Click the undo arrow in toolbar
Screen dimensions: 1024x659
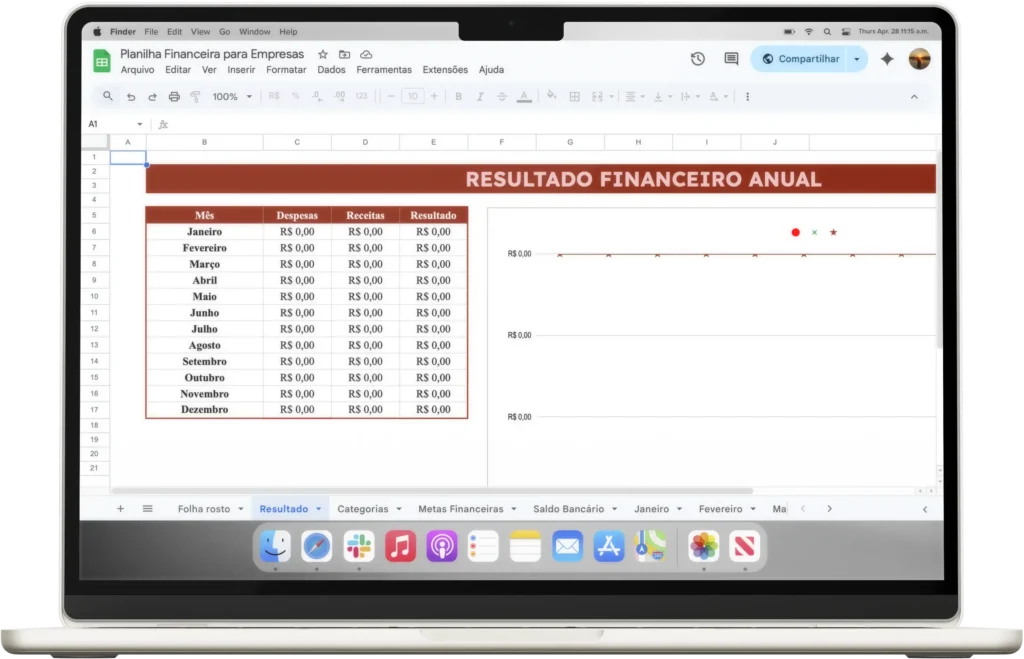click(x=131, y=97)
